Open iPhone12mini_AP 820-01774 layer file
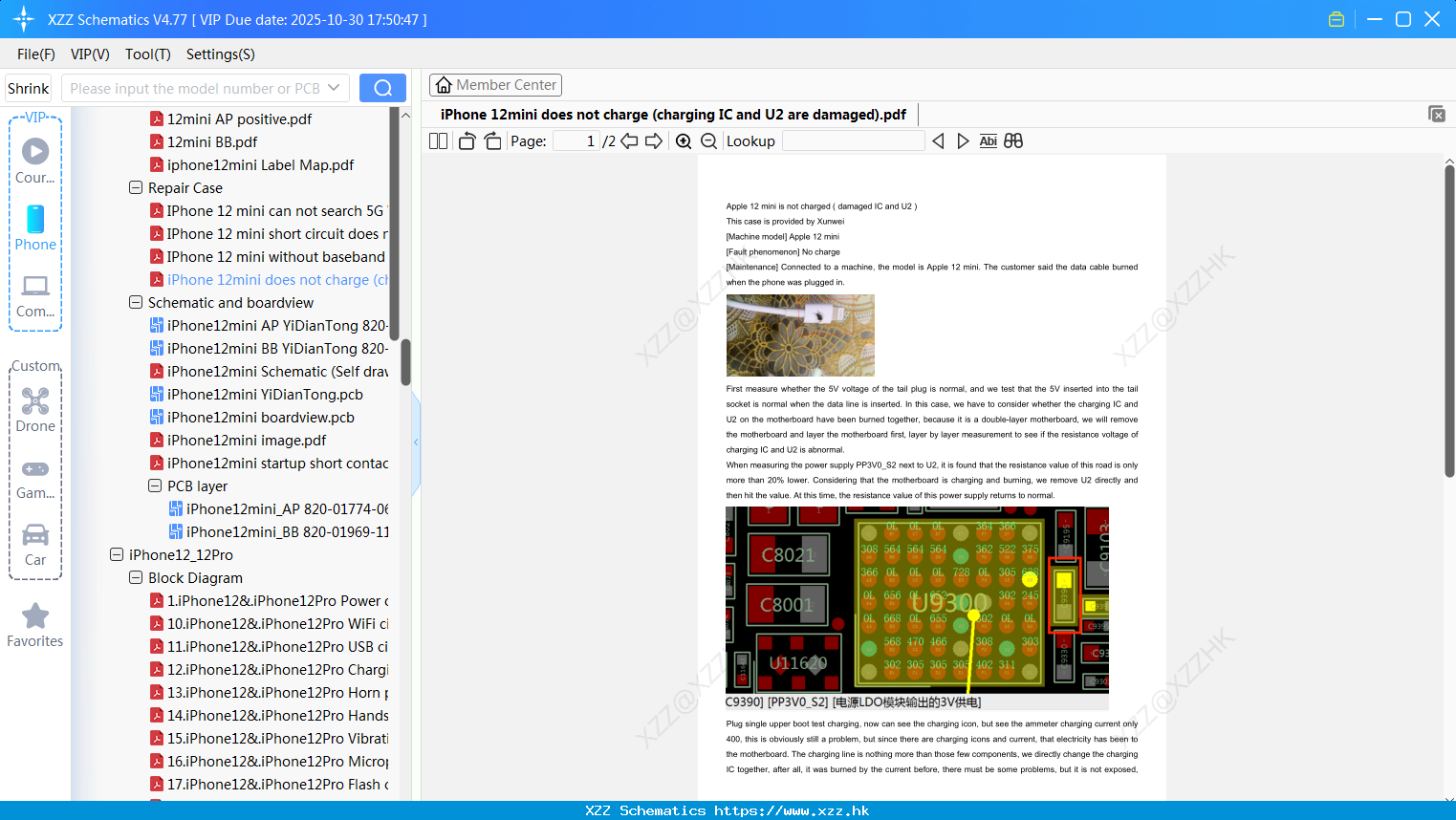1456x820 pixels. (278, 509)
